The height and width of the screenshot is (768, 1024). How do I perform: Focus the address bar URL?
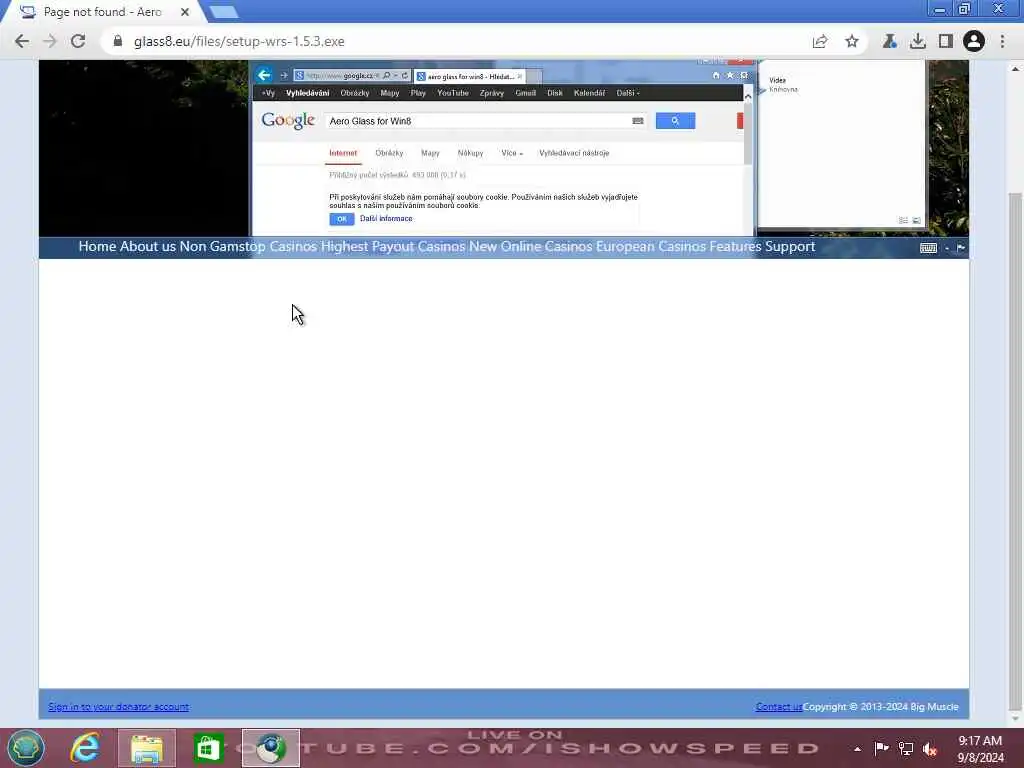coord(457,41)
